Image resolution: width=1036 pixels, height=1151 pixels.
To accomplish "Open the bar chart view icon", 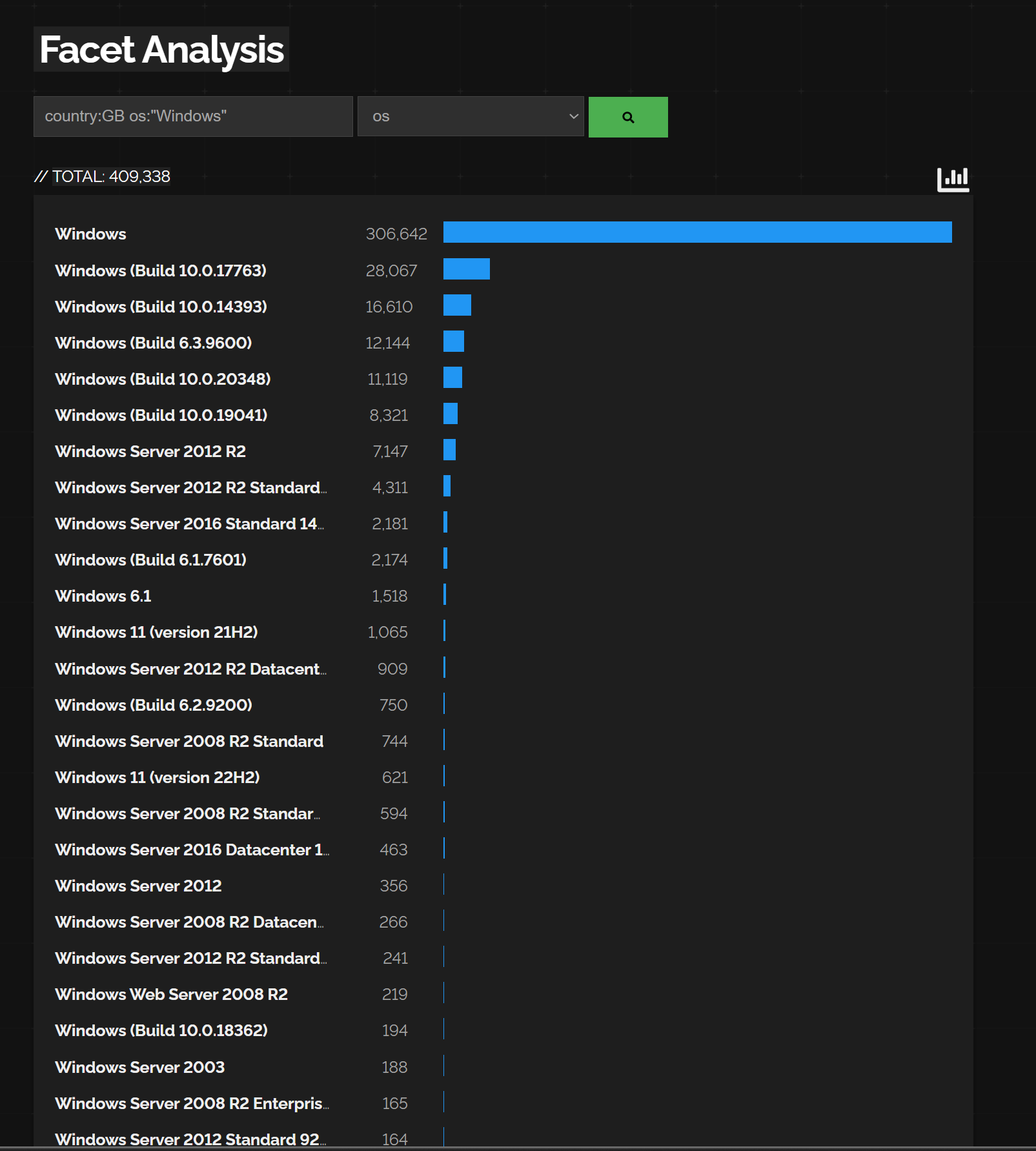I will tap(953, 179).
